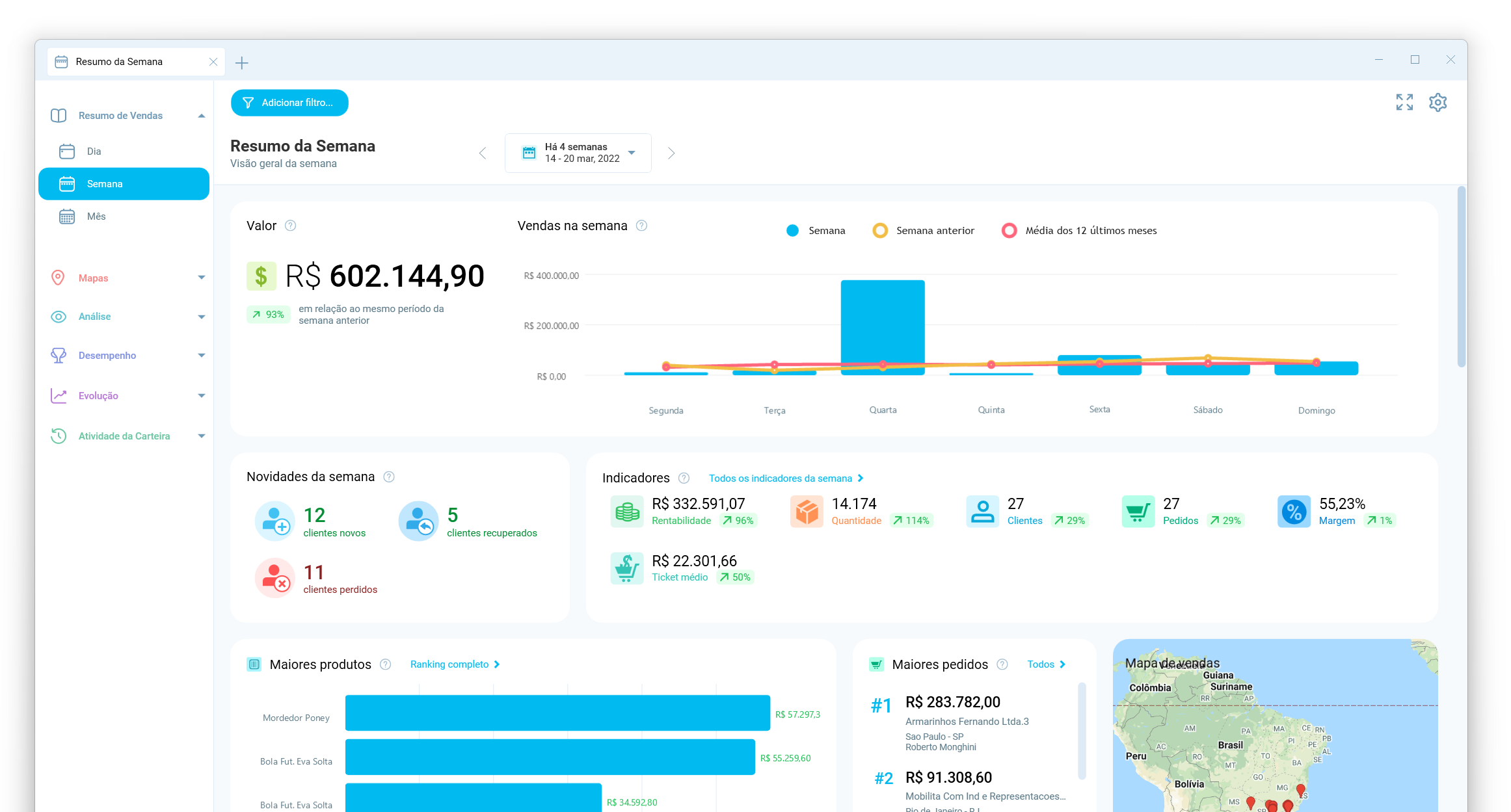Click help icon beside Novidades da semana

[389, 477]
